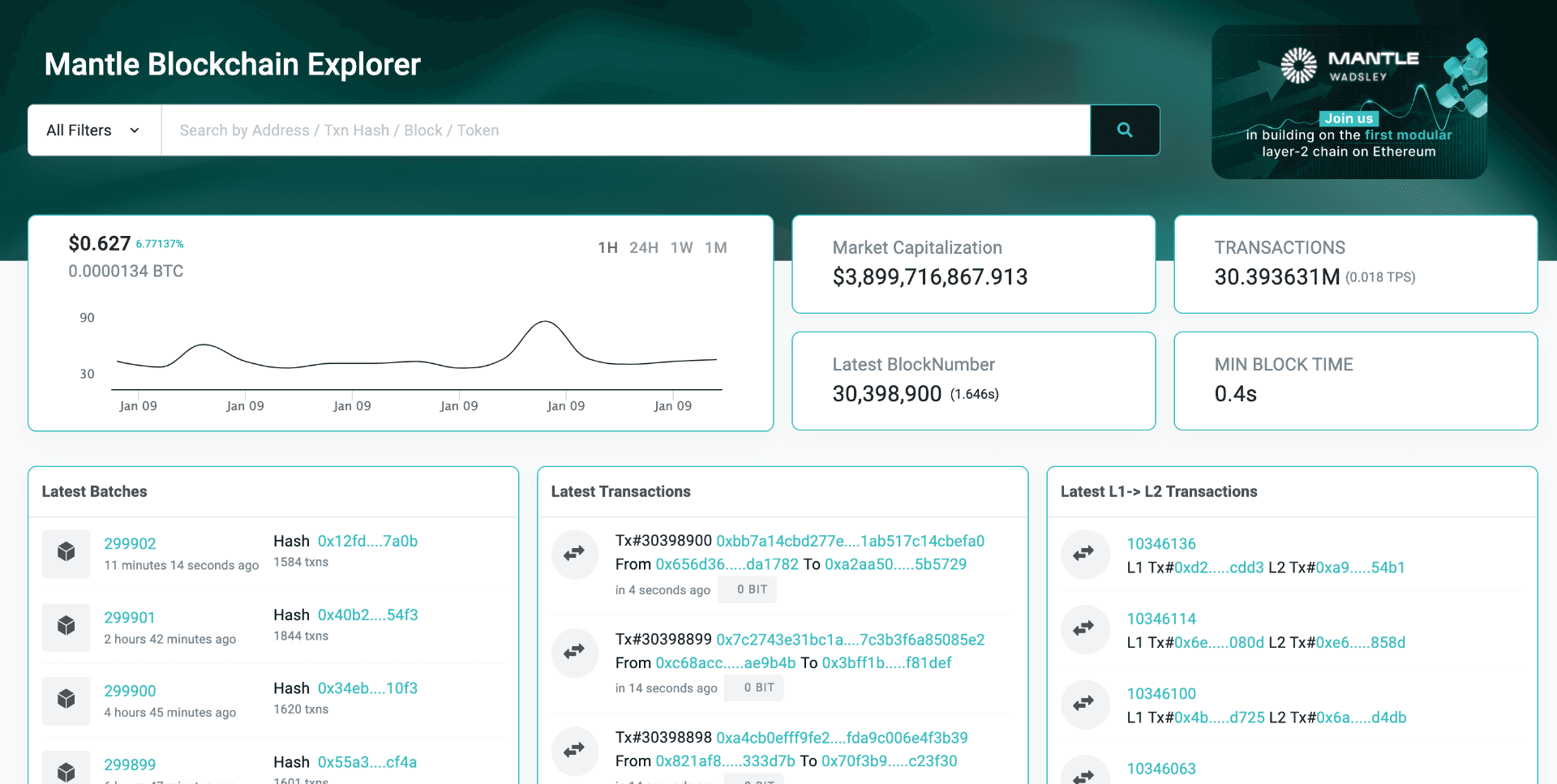This screenshot has width=1557, height=784.
Task: Open batch hash 0x12fd....7a0b
Action: (x=367, y=542)
